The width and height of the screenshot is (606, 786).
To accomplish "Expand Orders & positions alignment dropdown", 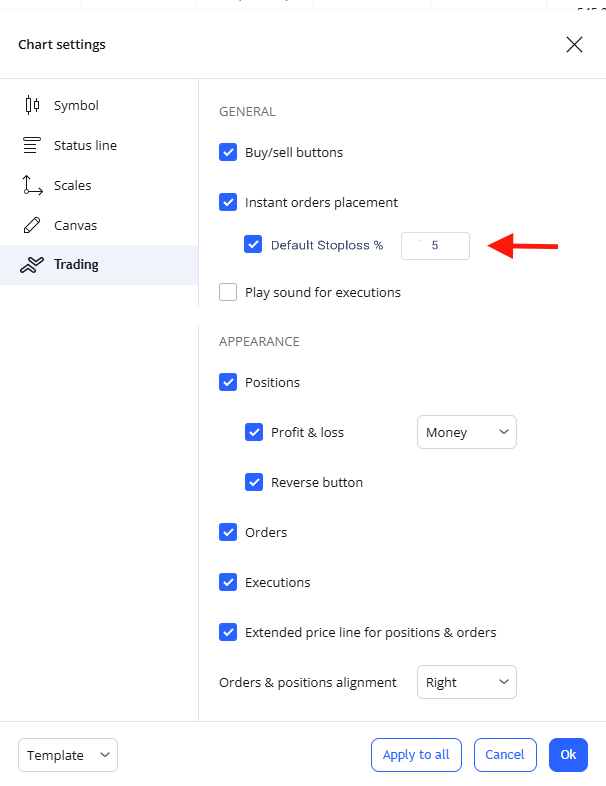I will 466,683.
